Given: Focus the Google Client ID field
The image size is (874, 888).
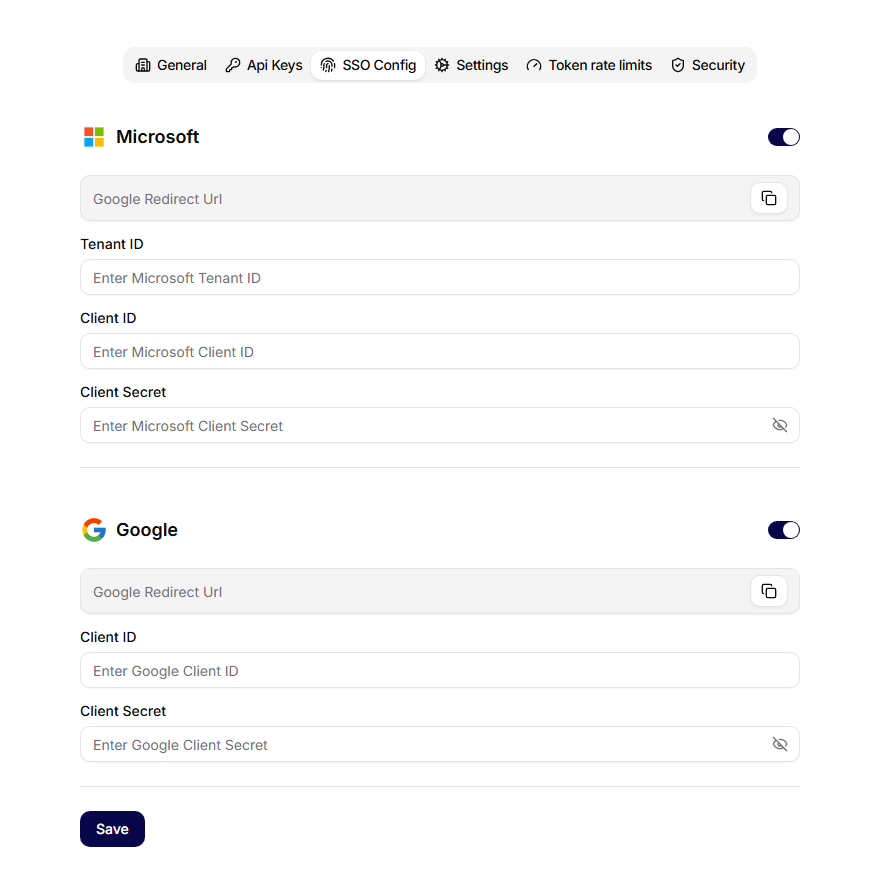Looking at the screenshot, I should 440,671.
